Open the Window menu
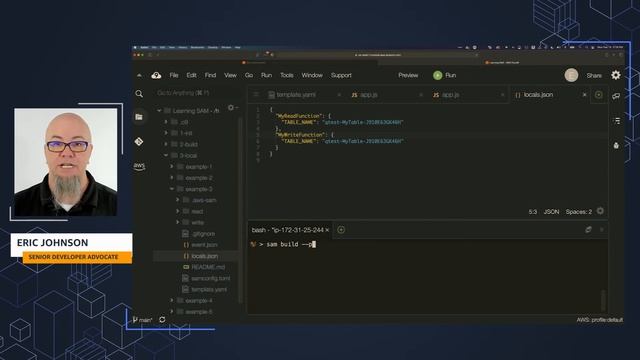This screenshot has height=360, width=640. [312, 75]
